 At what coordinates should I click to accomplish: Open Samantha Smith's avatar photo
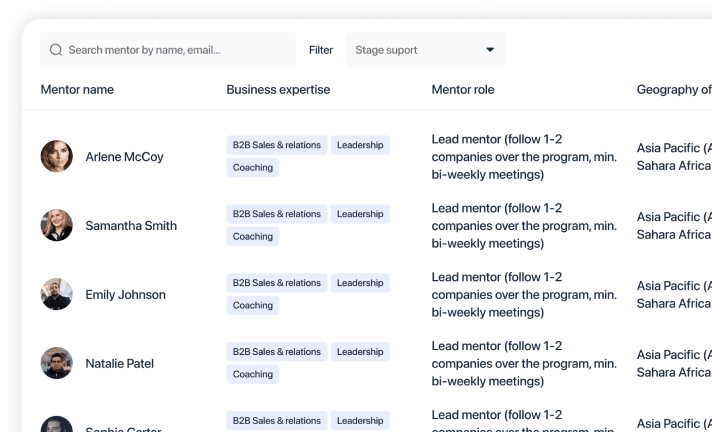57,225
